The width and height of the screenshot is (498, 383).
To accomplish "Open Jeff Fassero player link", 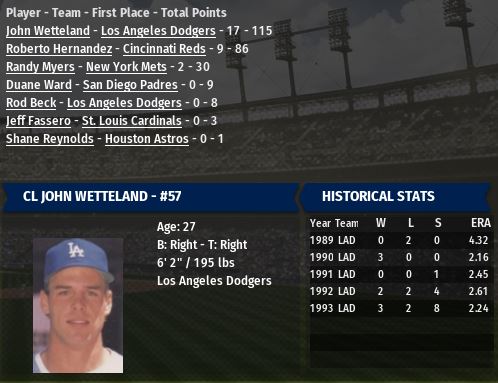I will (38, 121).
